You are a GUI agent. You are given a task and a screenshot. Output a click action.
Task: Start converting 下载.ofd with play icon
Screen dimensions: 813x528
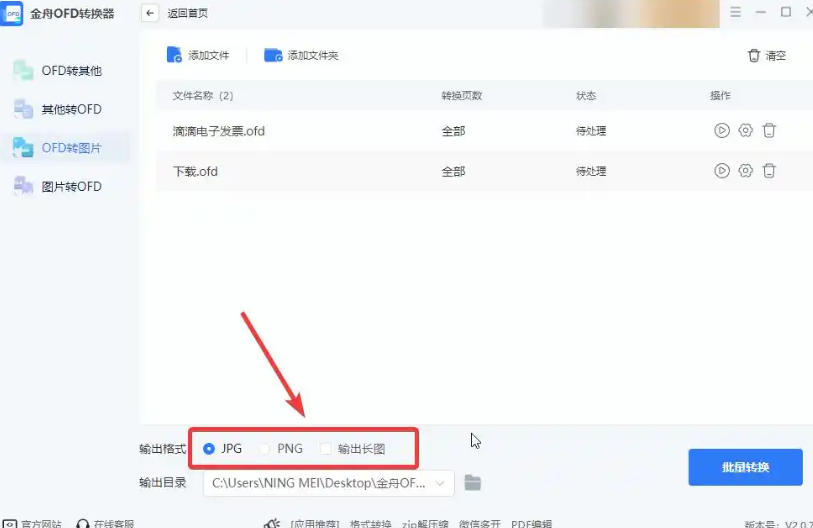point(722,171)
